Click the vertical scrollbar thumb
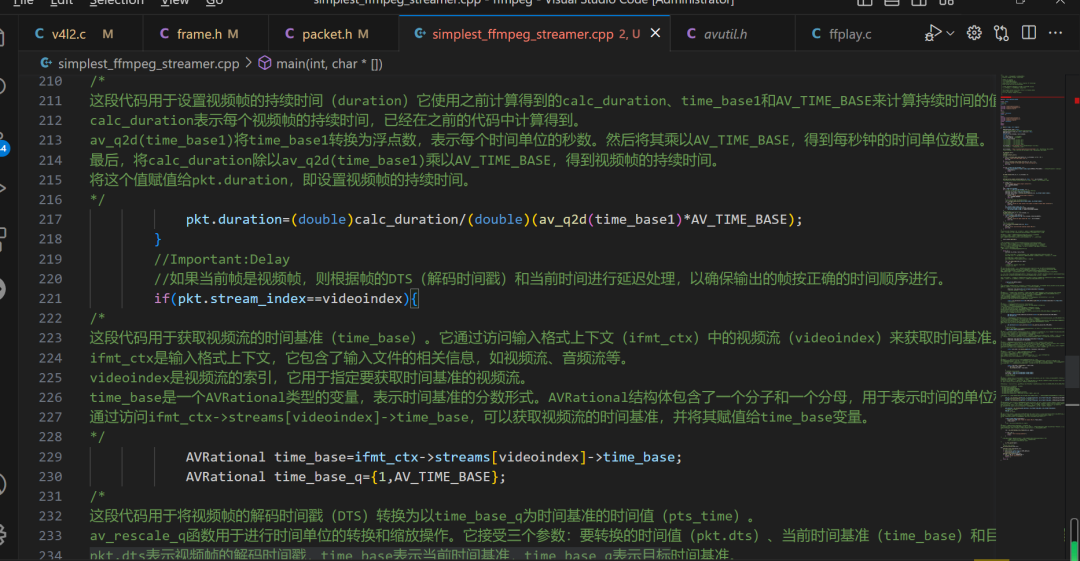This screenshot has width=1080, height=561. [1072, 372]
